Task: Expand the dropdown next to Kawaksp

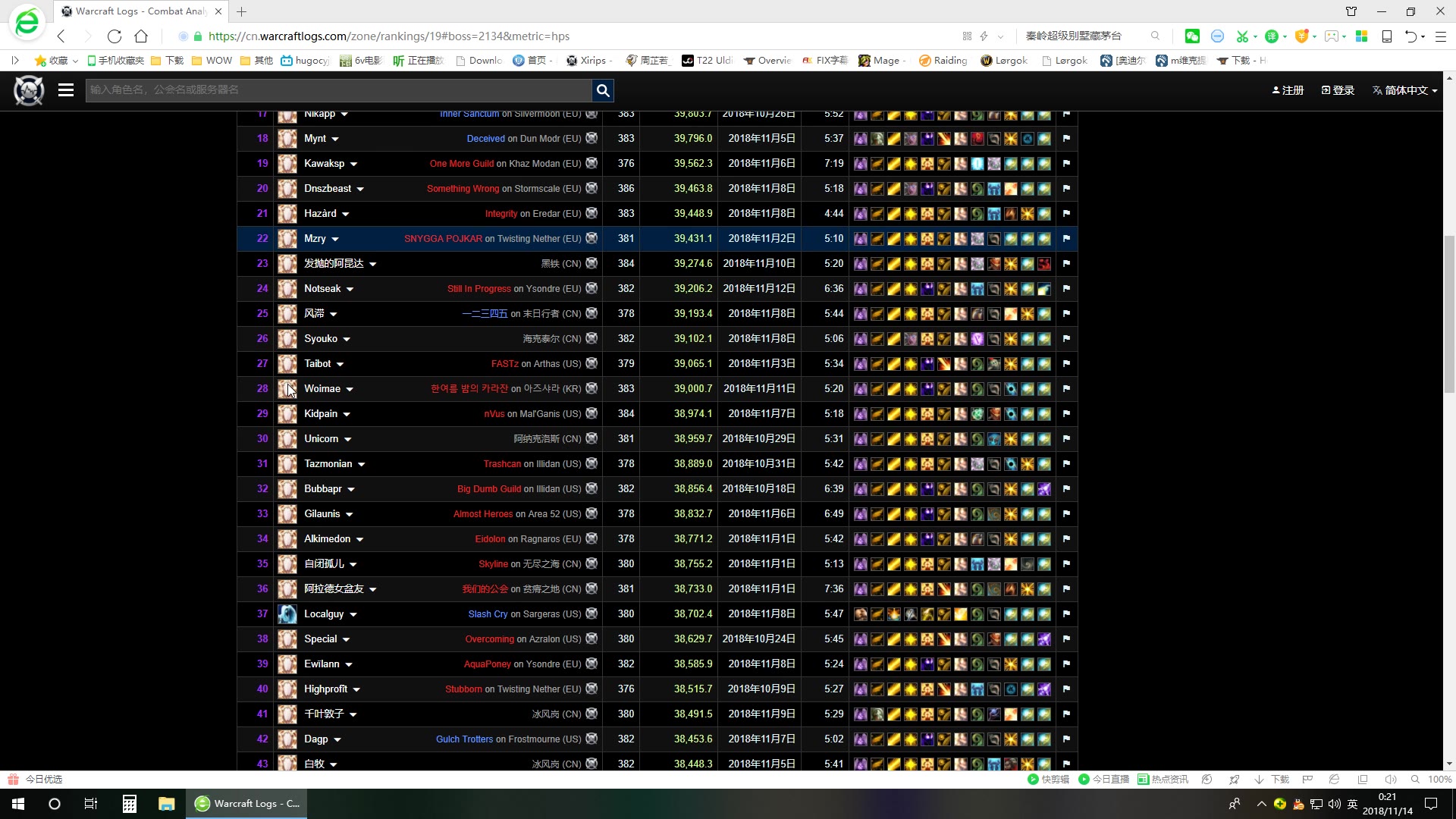Action: [x=353, y=164]
